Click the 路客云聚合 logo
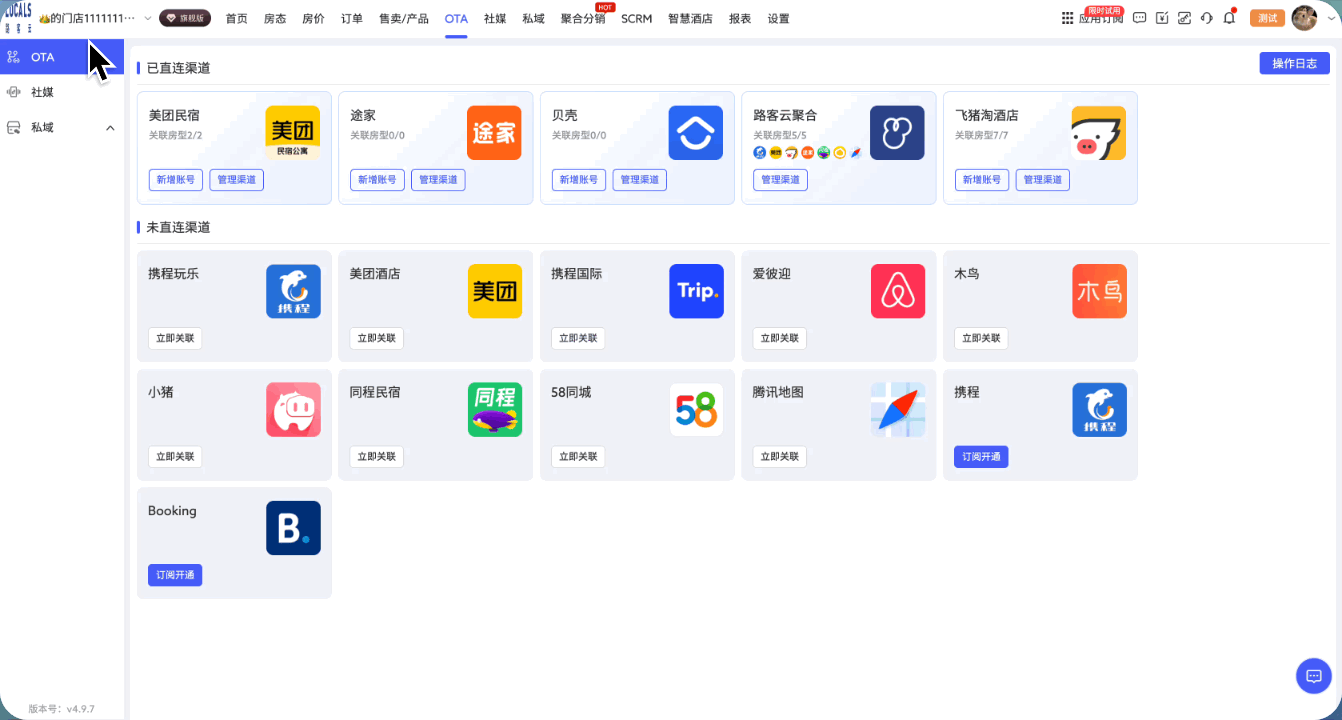 (x=897, y=133)
